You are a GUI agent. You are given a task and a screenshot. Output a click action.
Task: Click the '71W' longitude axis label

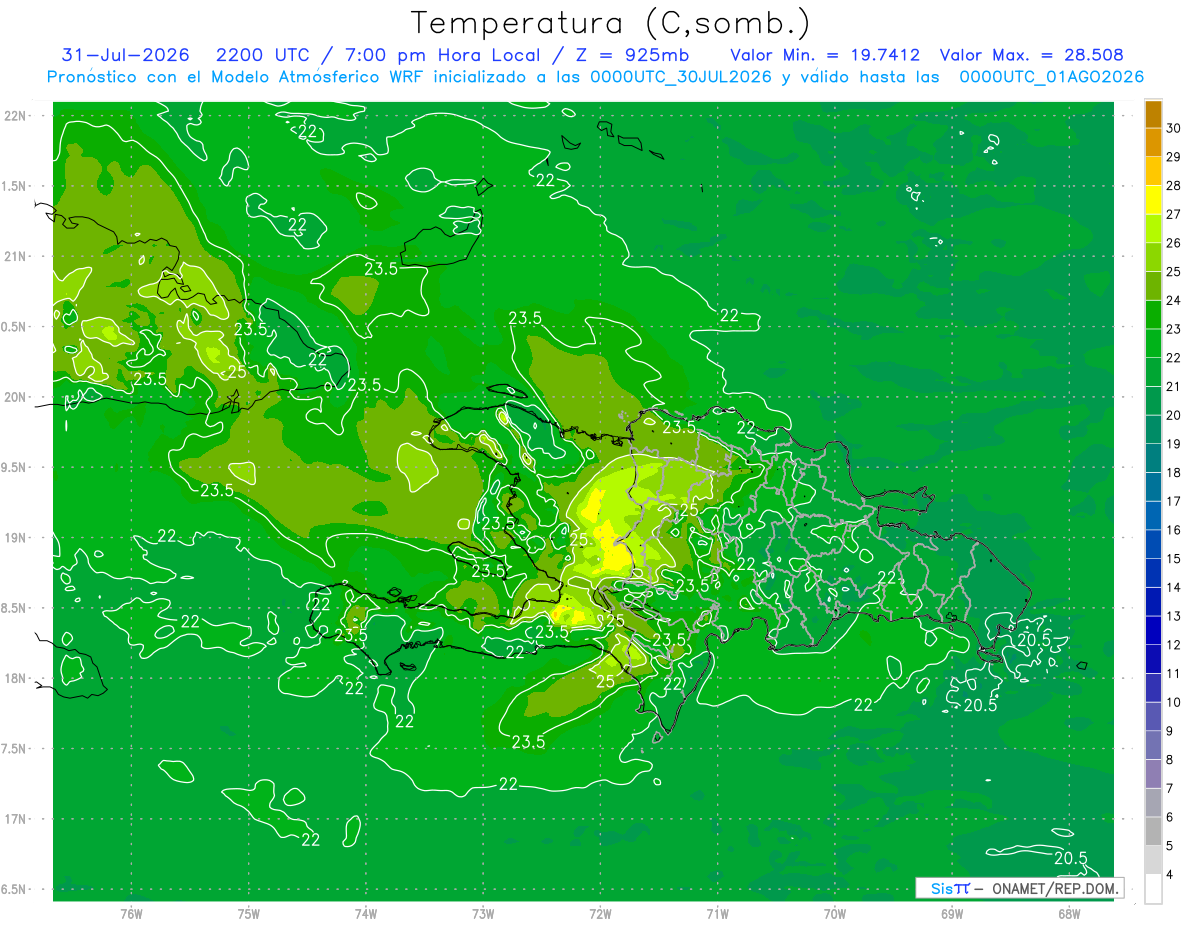717,914
